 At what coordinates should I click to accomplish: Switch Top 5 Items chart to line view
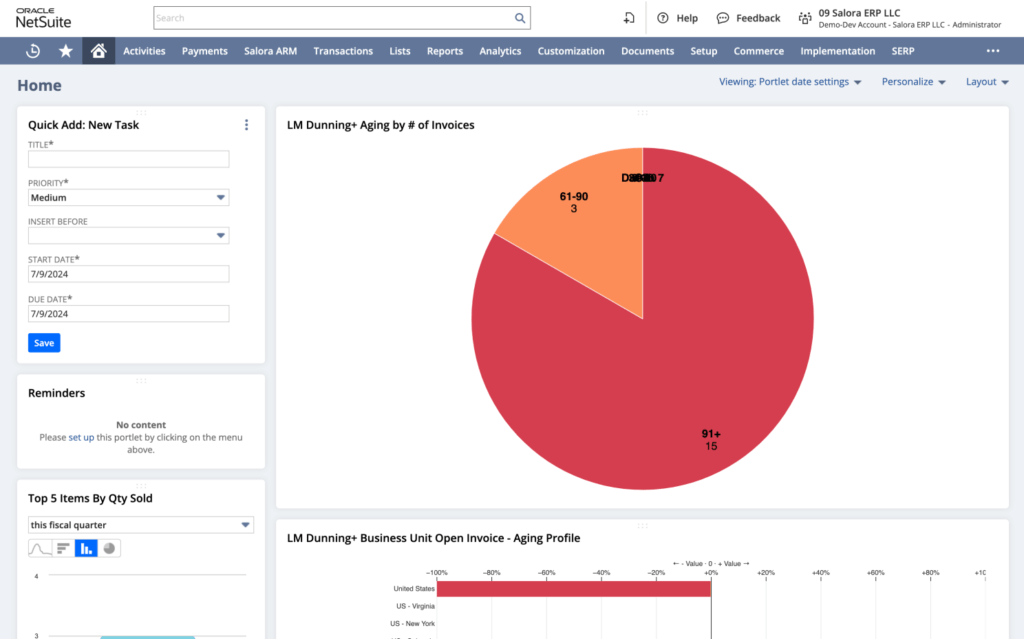[39, 548]
